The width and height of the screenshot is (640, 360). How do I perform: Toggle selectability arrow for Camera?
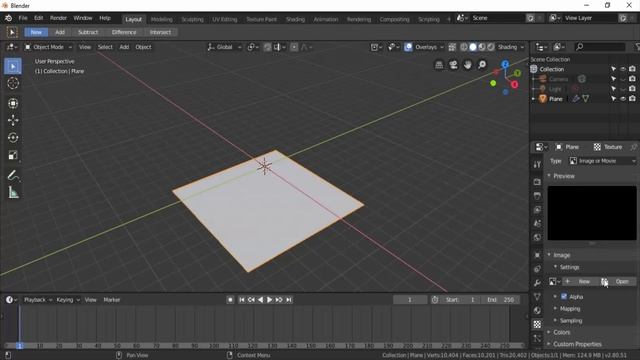click(613, 79)
